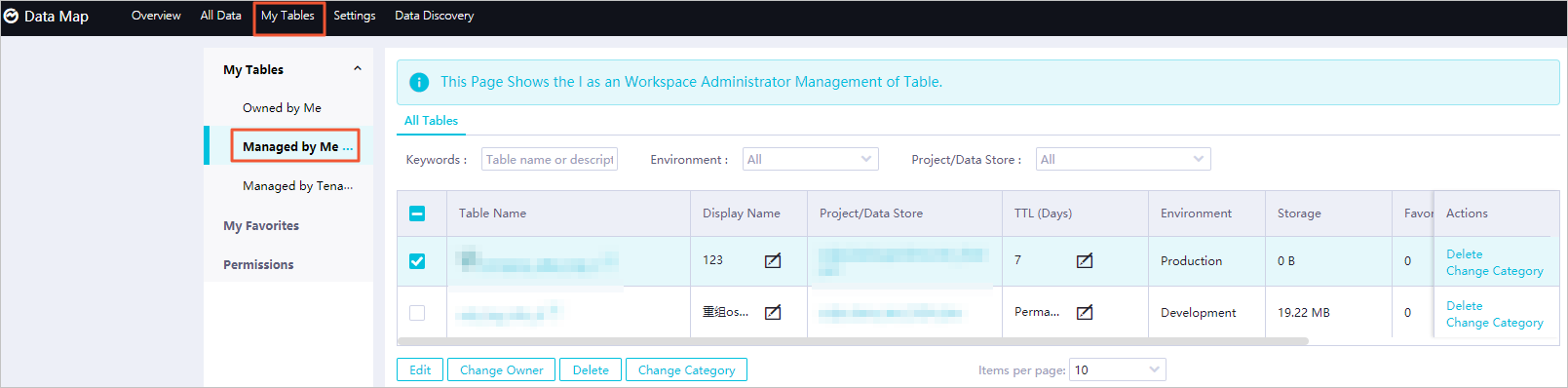Open the Environment filter dropdown
Screen dimensions: 1568x388
810,159
